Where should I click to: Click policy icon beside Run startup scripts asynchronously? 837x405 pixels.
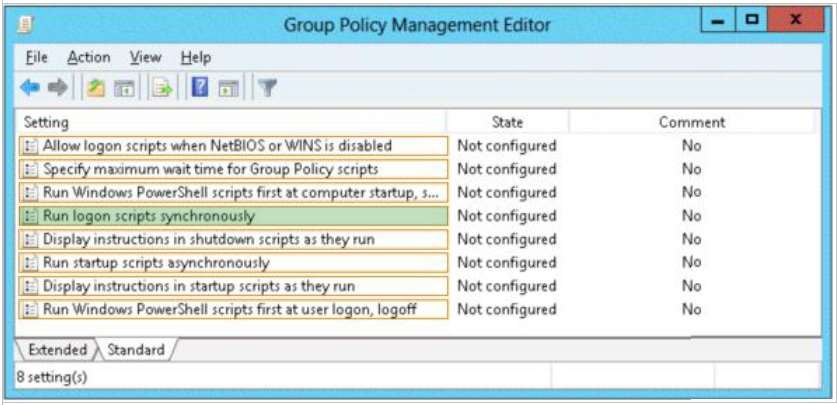pos(30,263)
